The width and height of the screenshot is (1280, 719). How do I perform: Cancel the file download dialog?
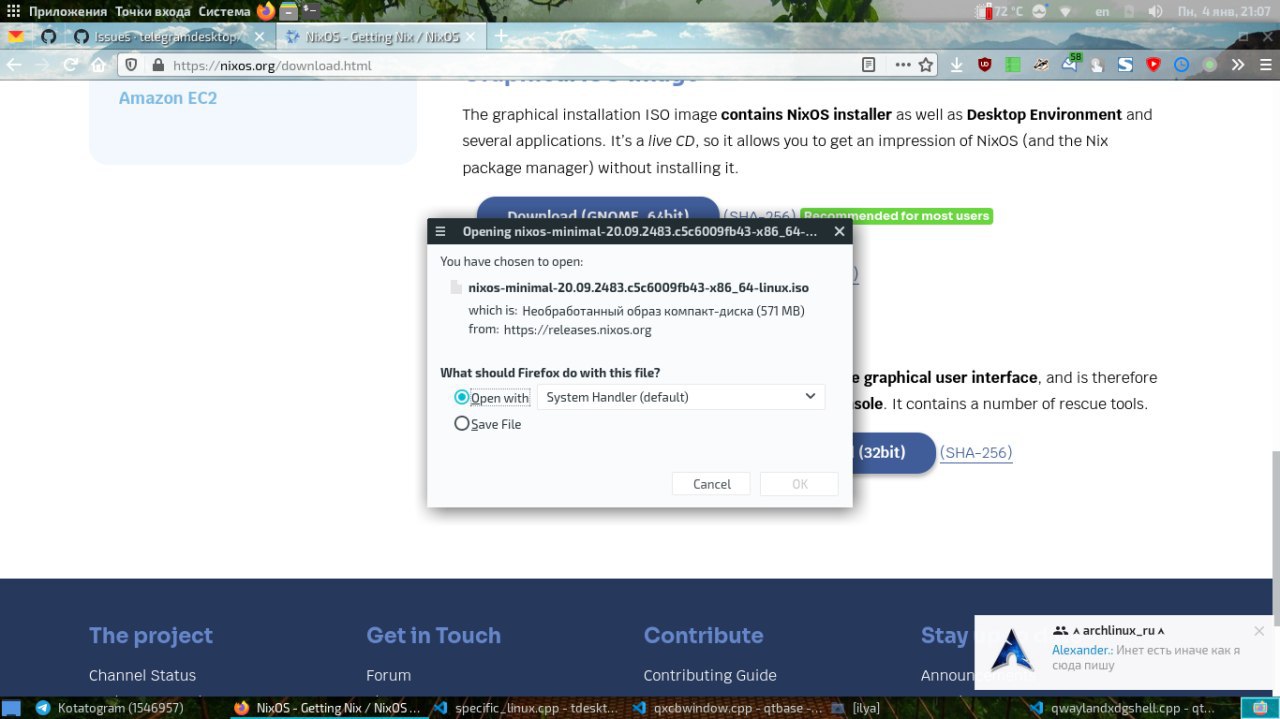(712, 484)
